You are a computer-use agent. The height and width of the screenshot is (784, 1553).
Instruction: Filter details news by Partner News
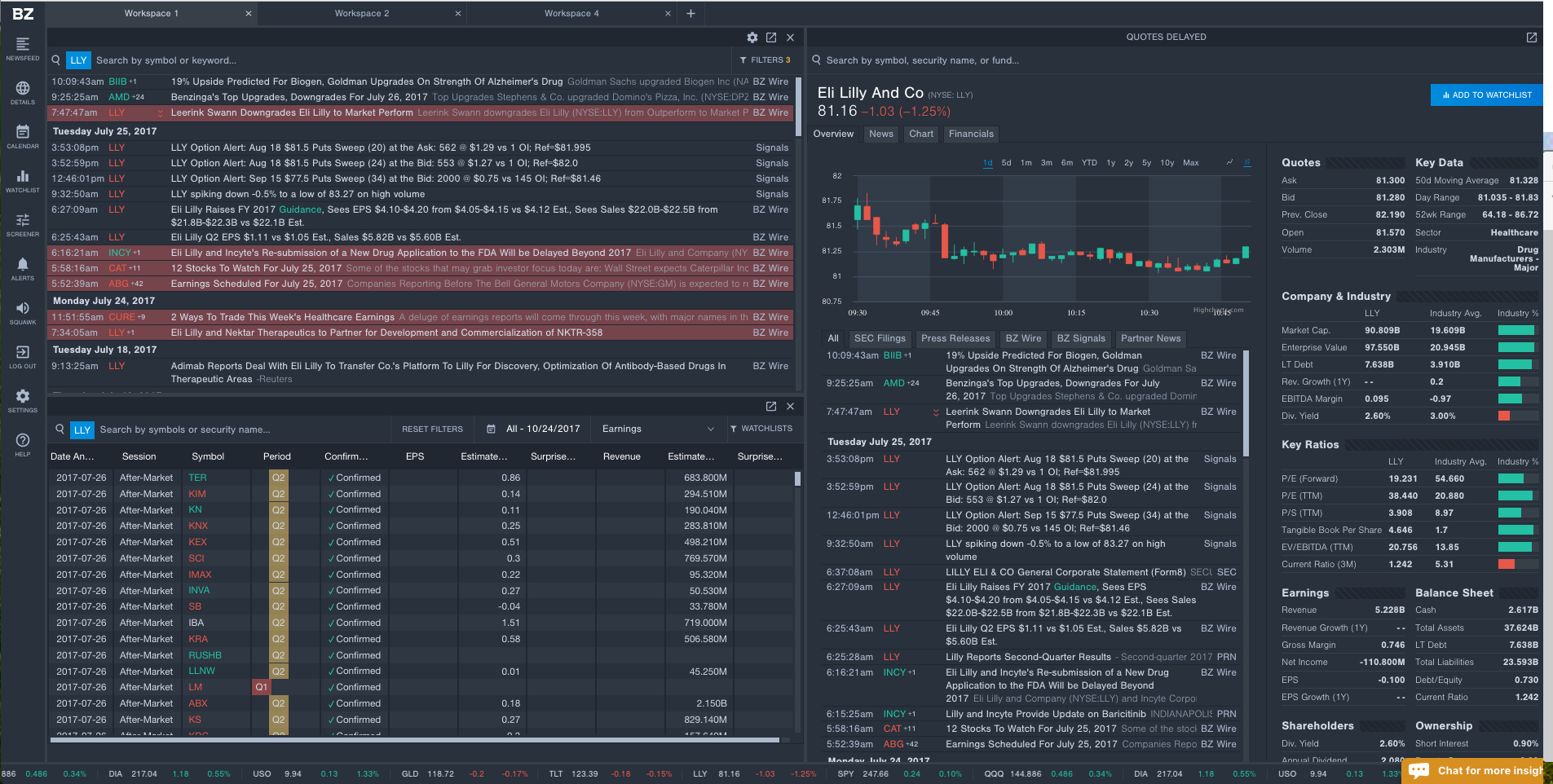coord(1150,338)
